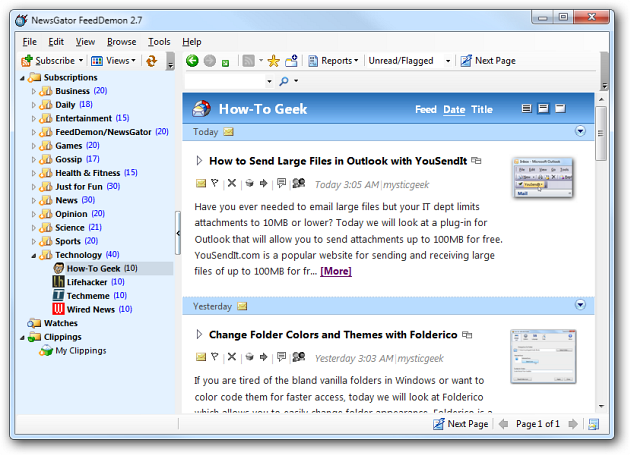Click clipping icon for YouSendIt article
This screenshot has height=455, width=630.
tap(250, 183)
